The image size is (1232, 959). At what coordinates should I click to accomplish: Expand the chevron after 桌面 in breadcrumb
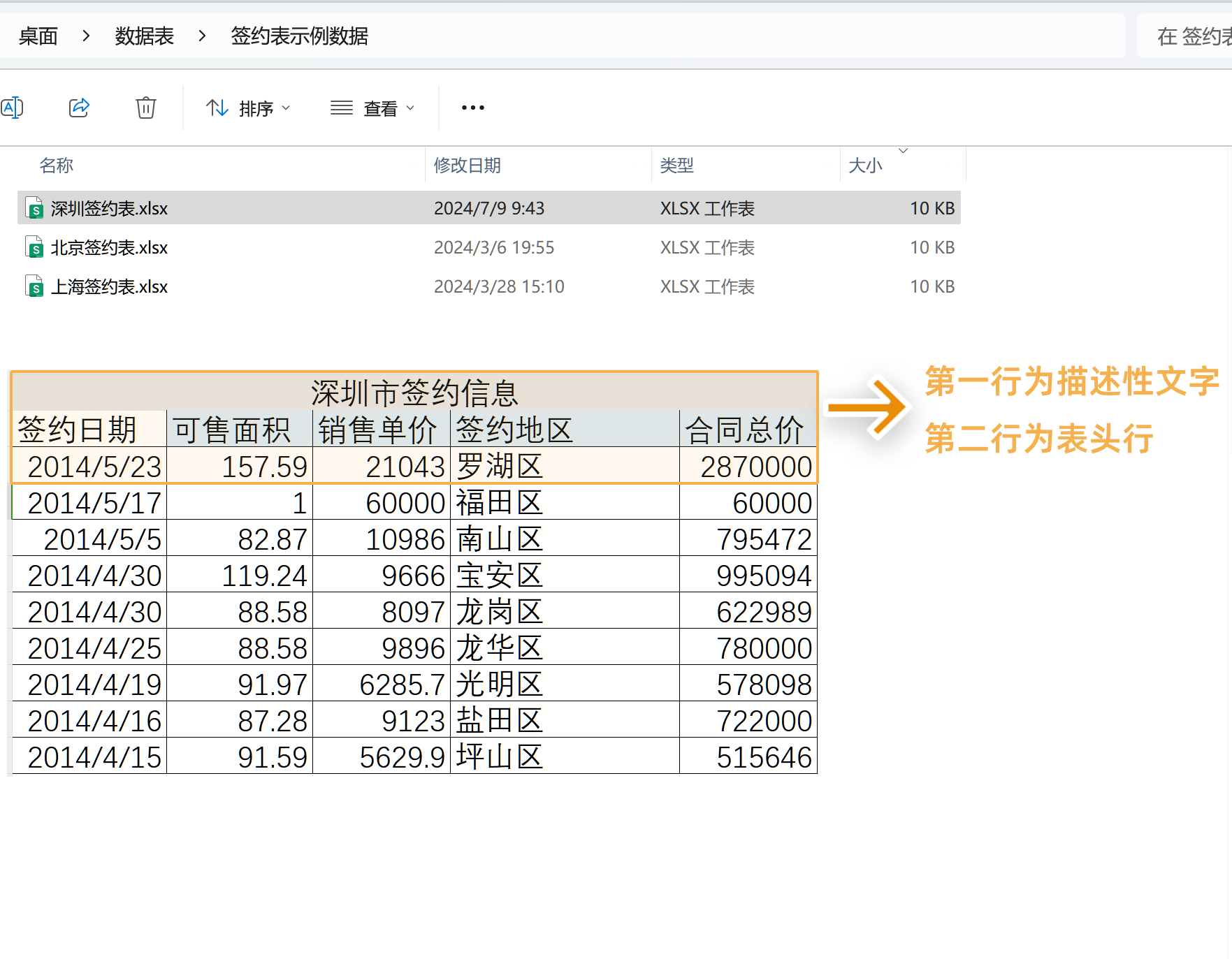coord(86,36)
